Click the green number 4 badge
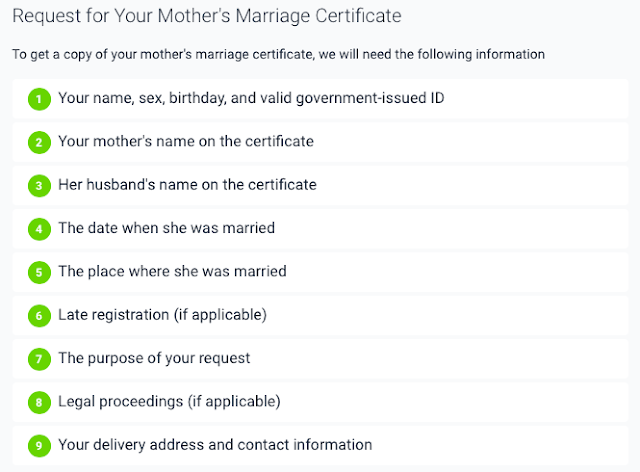The image size is (640, 472). (x=39, y=229)
